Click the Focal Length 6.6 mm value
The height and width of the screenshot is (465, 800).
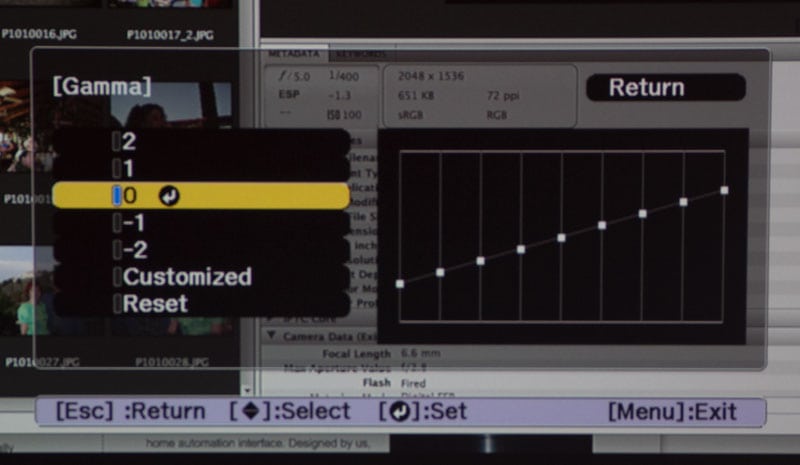click(x=420, y=353)
